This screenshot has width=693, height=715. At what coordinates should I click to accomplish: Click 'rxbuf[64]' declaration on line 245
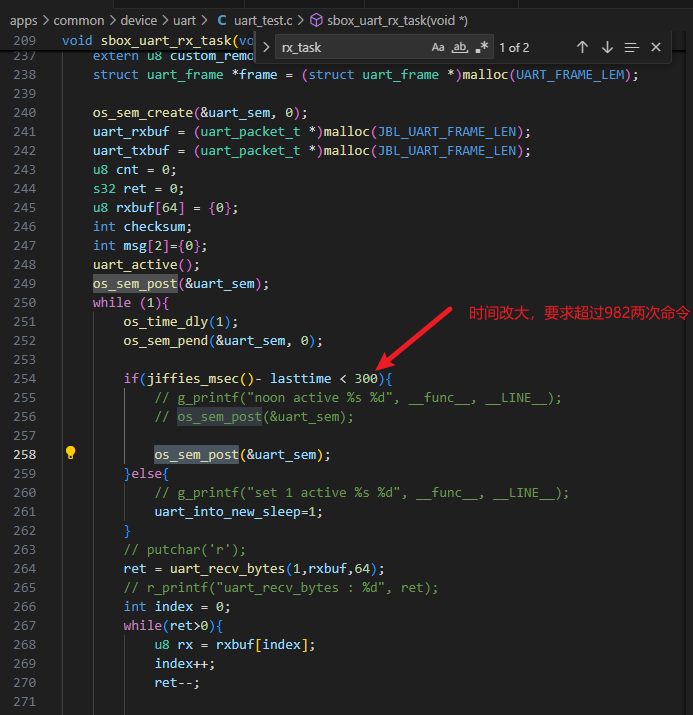coord(150,207)
